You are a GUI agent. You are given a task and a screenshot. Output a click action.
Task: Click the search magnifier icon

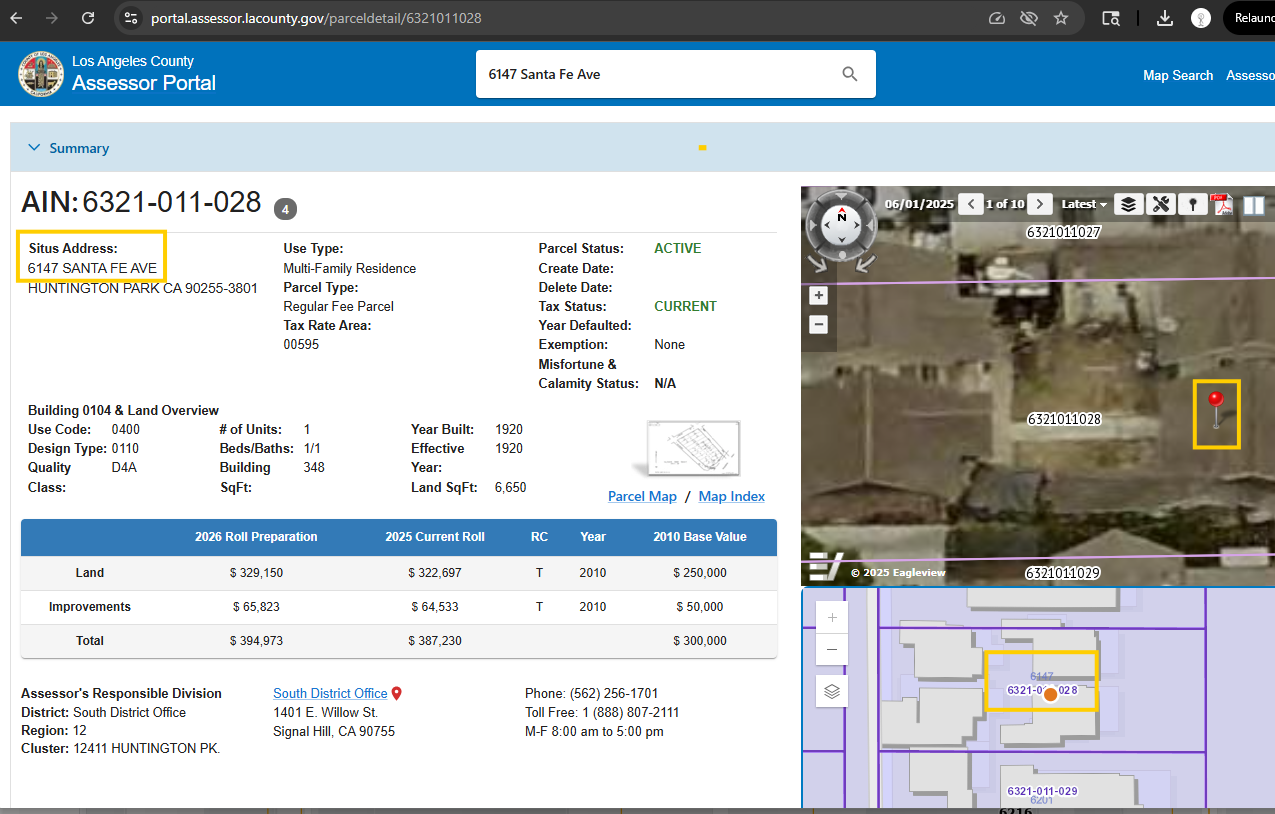point(850,74)
